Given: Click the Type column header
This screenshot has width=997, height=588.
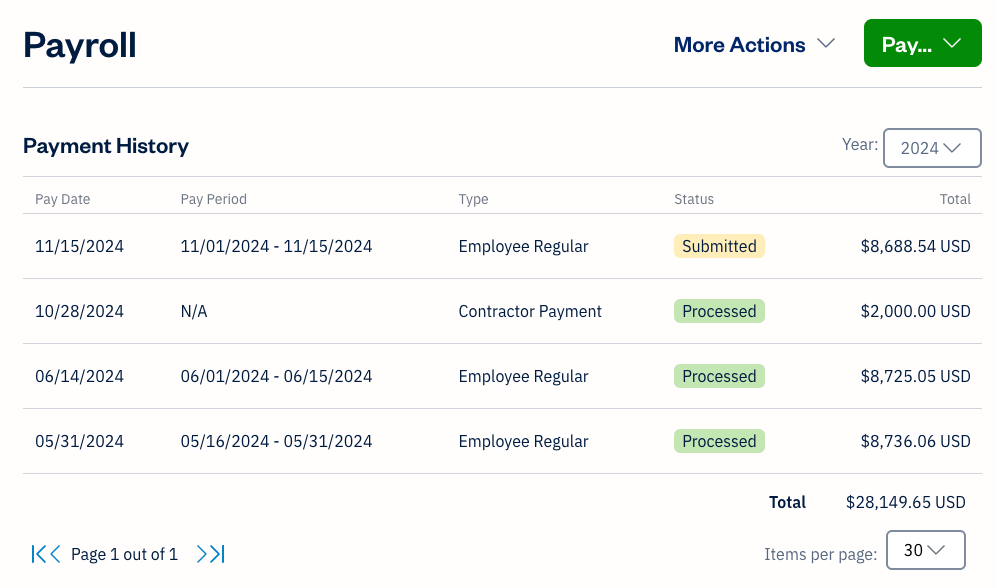Looking at the screenshot, I should (x=473, y=199).
